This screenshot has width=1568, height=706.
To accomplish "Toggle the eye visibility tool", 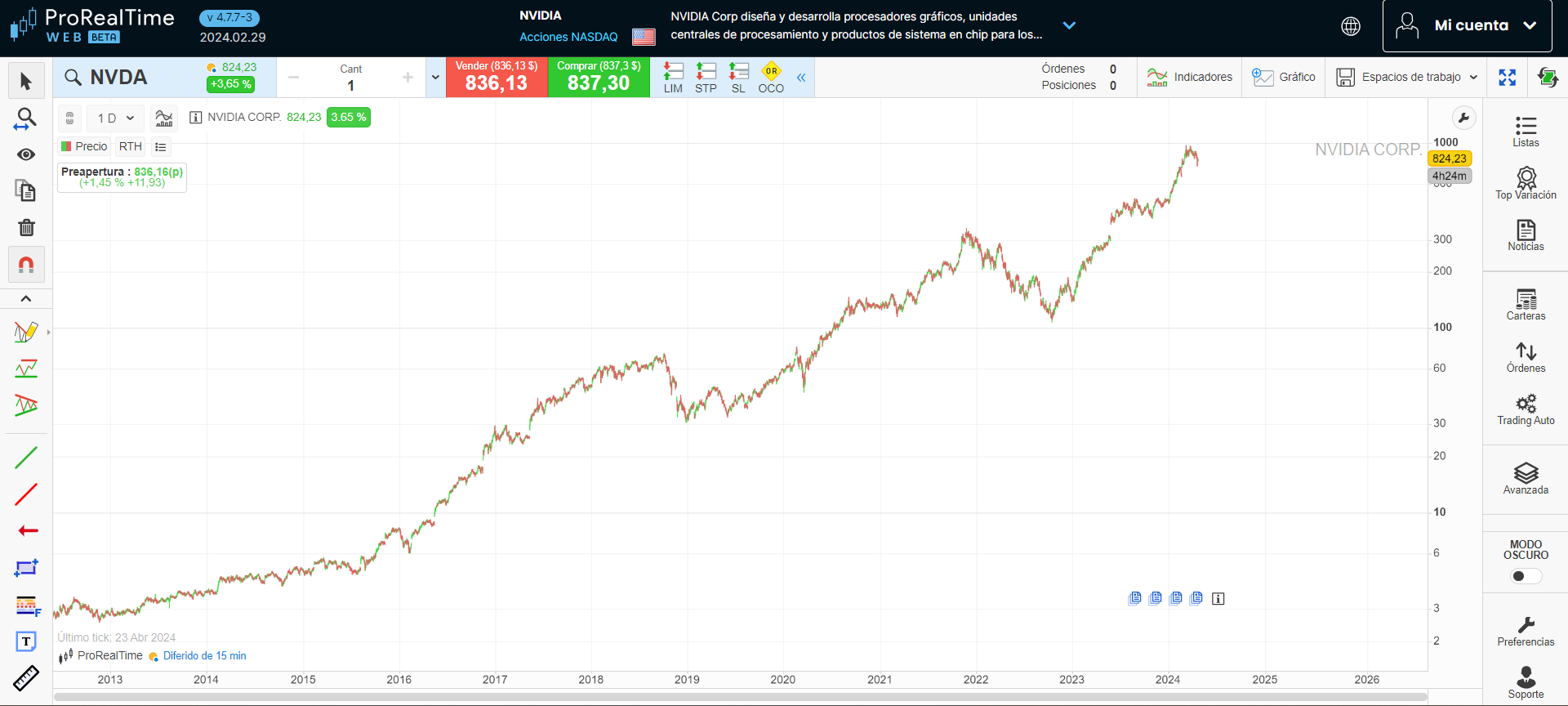I will [x=26, y=154].
